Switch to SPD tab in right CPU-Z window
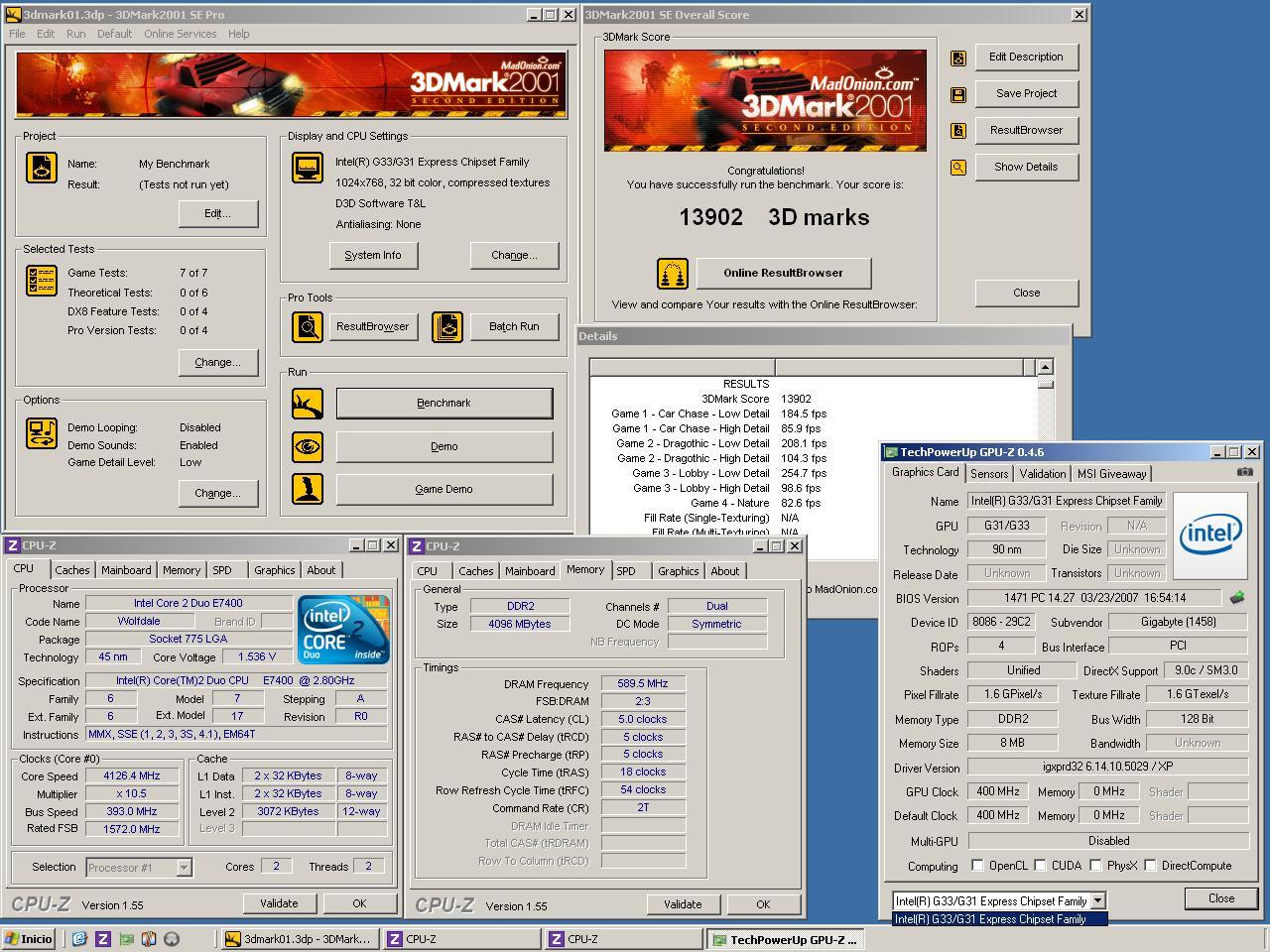 625,571
